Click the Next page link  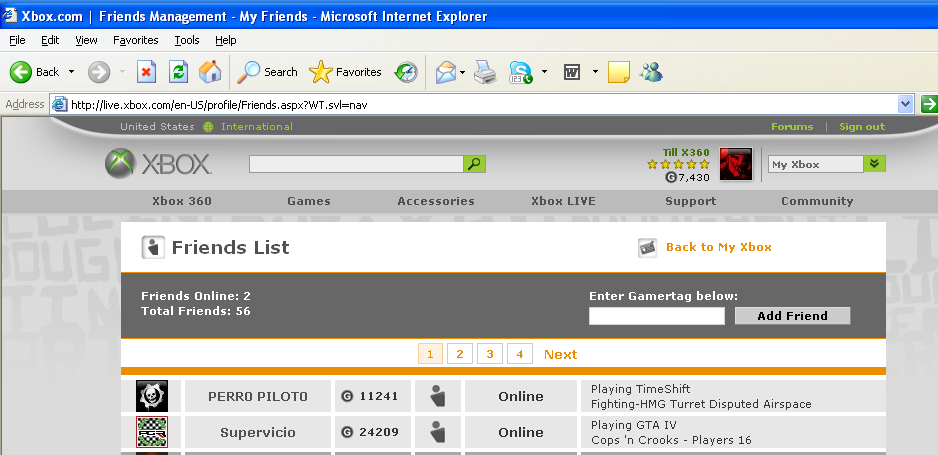tap(561, 354)
